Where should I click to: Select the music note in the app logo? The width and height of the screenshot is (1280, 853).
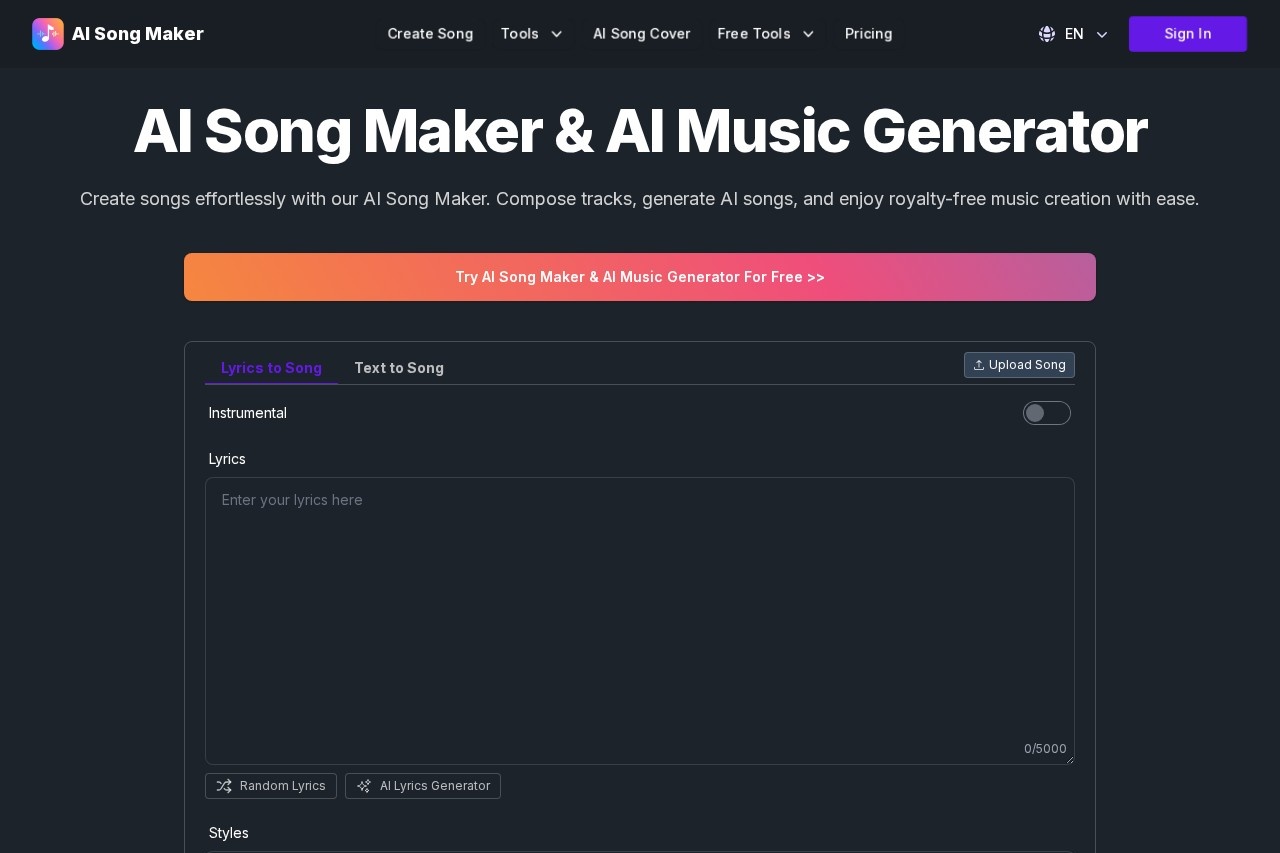[x=48, y=33]
